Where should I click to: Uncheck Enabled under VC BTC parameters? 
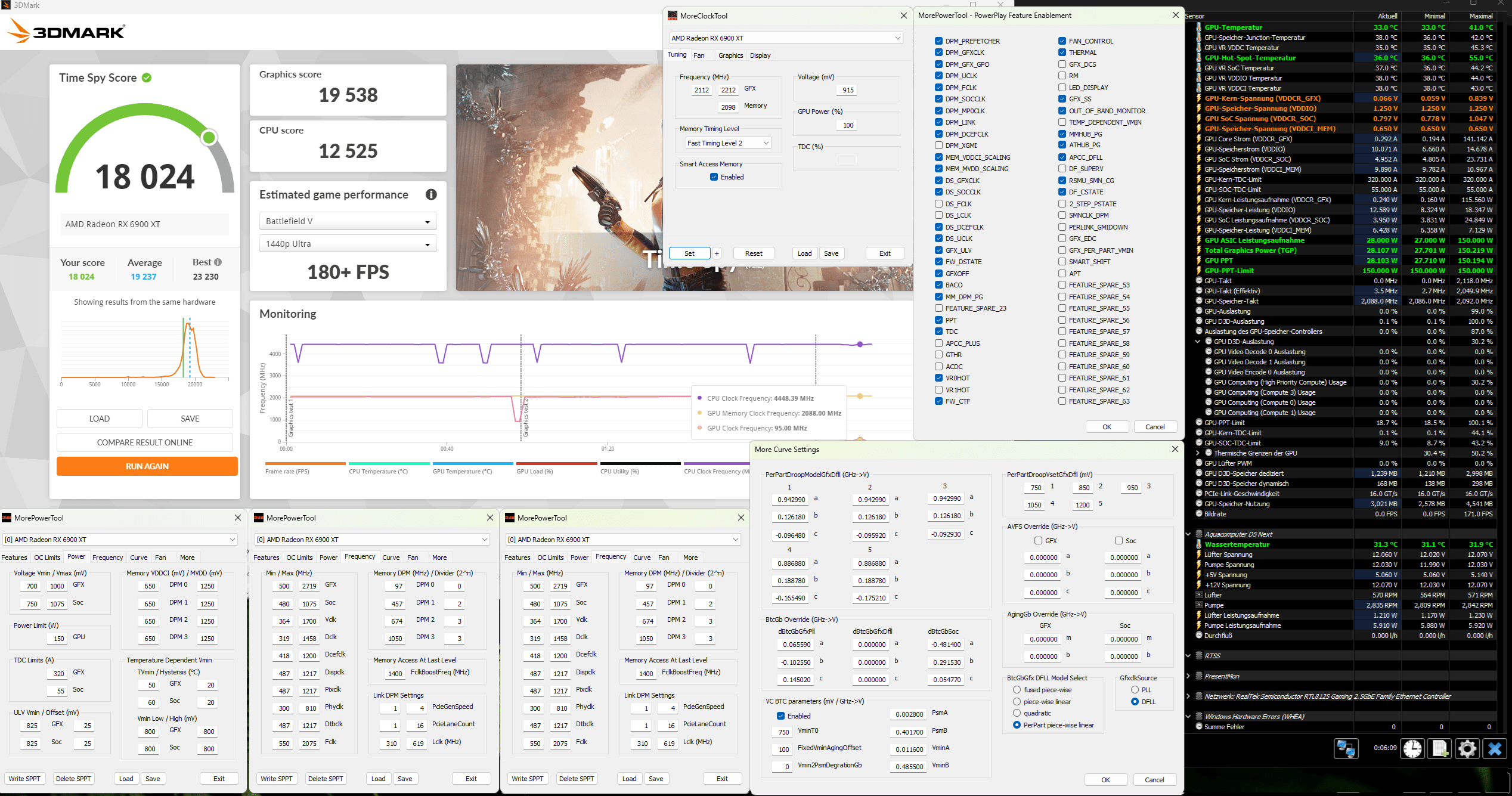pyautogui.click(x=780, y=716)
